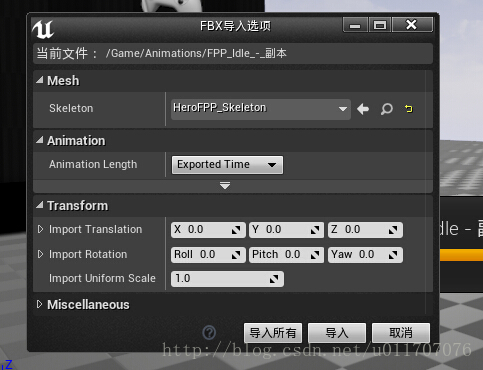The width and height of the screenshot is (483, 370).
Task: Expand the Miscellaneous section
Action: tap(40, 304)
